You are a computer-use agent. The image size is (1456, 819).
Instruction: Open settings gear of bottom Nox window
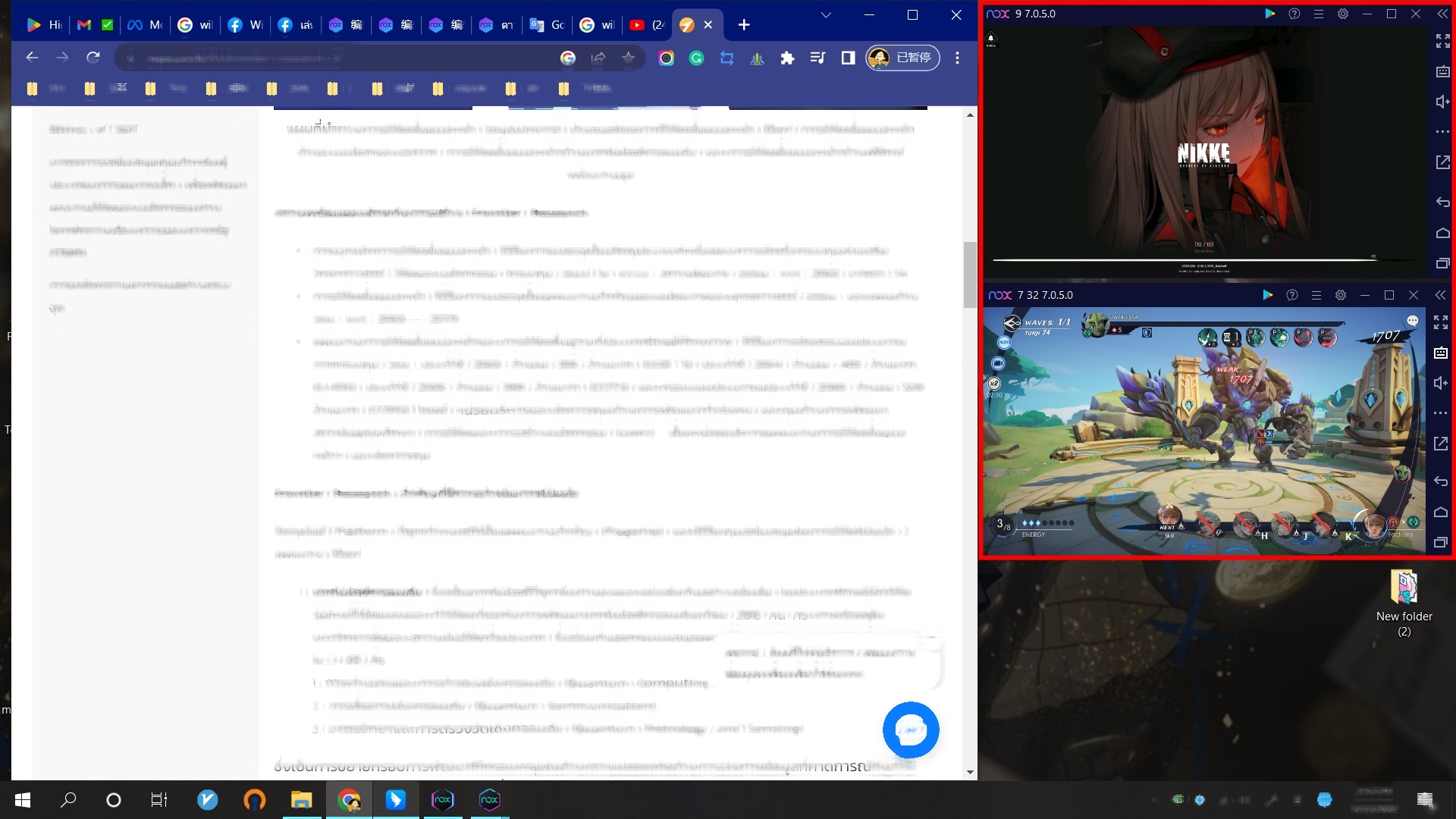click(x=1341, y=295)
